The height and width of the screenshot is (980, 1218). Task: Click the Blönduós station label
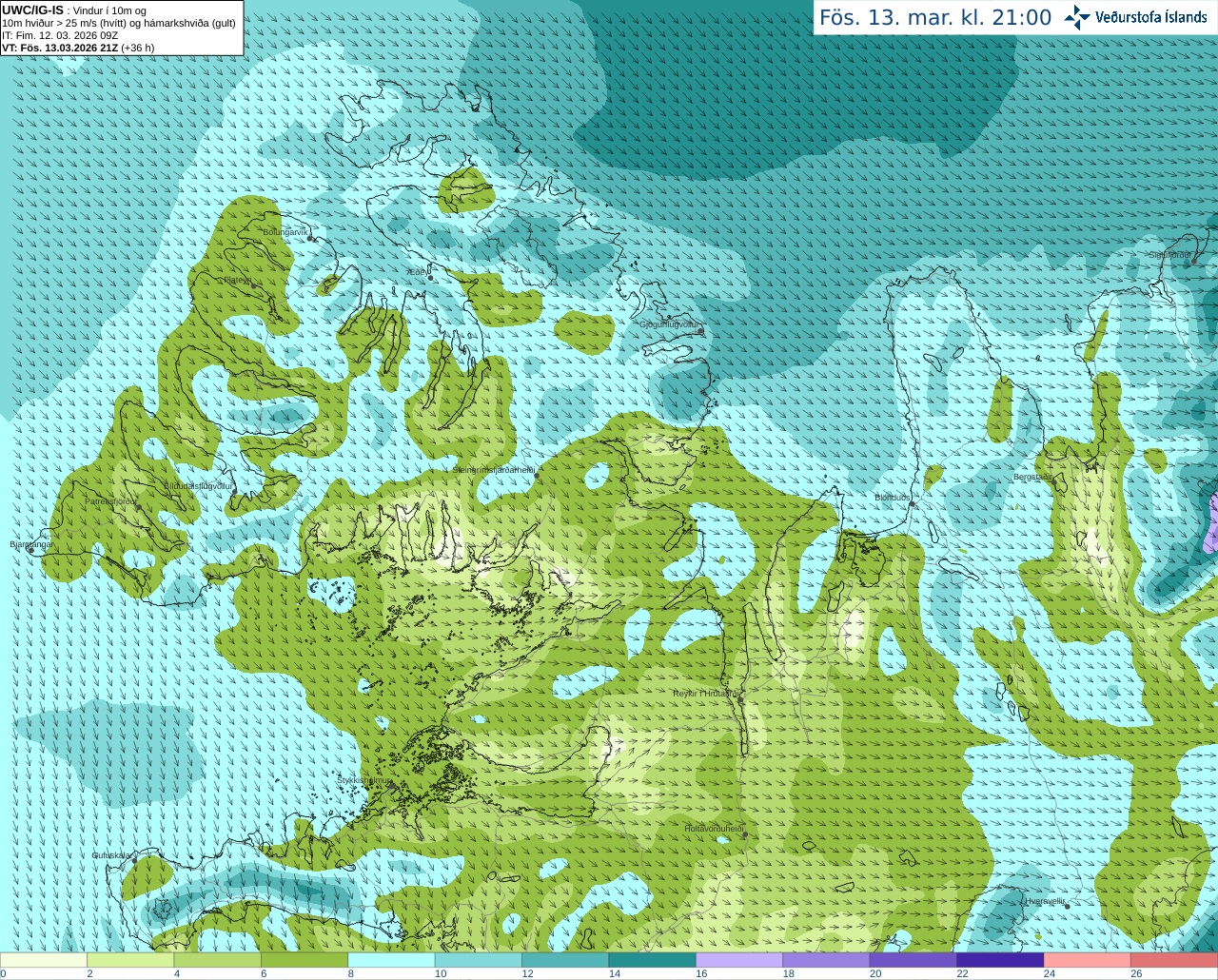click(x=893, y=498)
